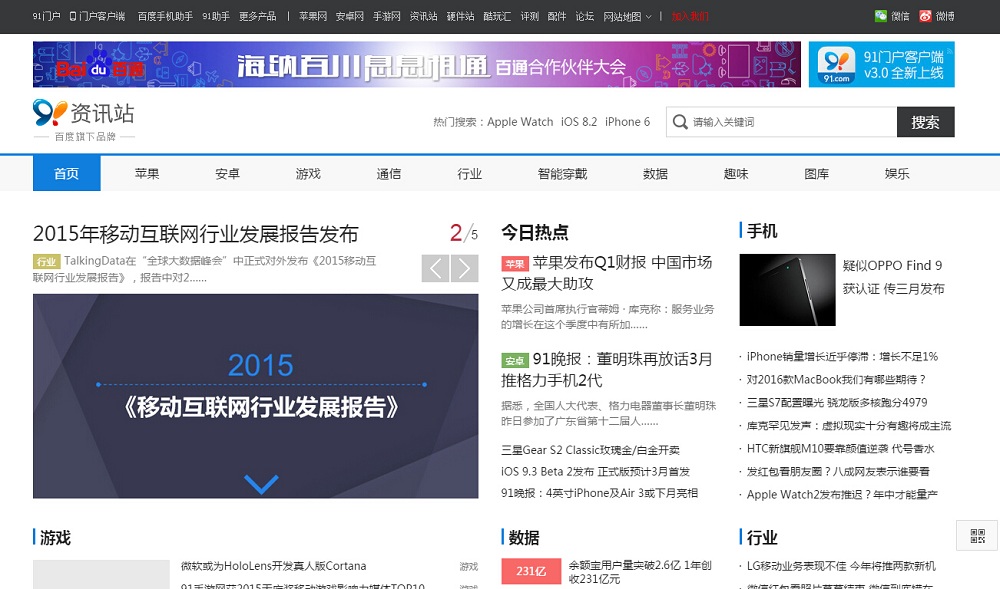This screenshot has height=589, width=1000.
Task: Open Apple Watch2发布推迟 article
Action: click(842, 495)
